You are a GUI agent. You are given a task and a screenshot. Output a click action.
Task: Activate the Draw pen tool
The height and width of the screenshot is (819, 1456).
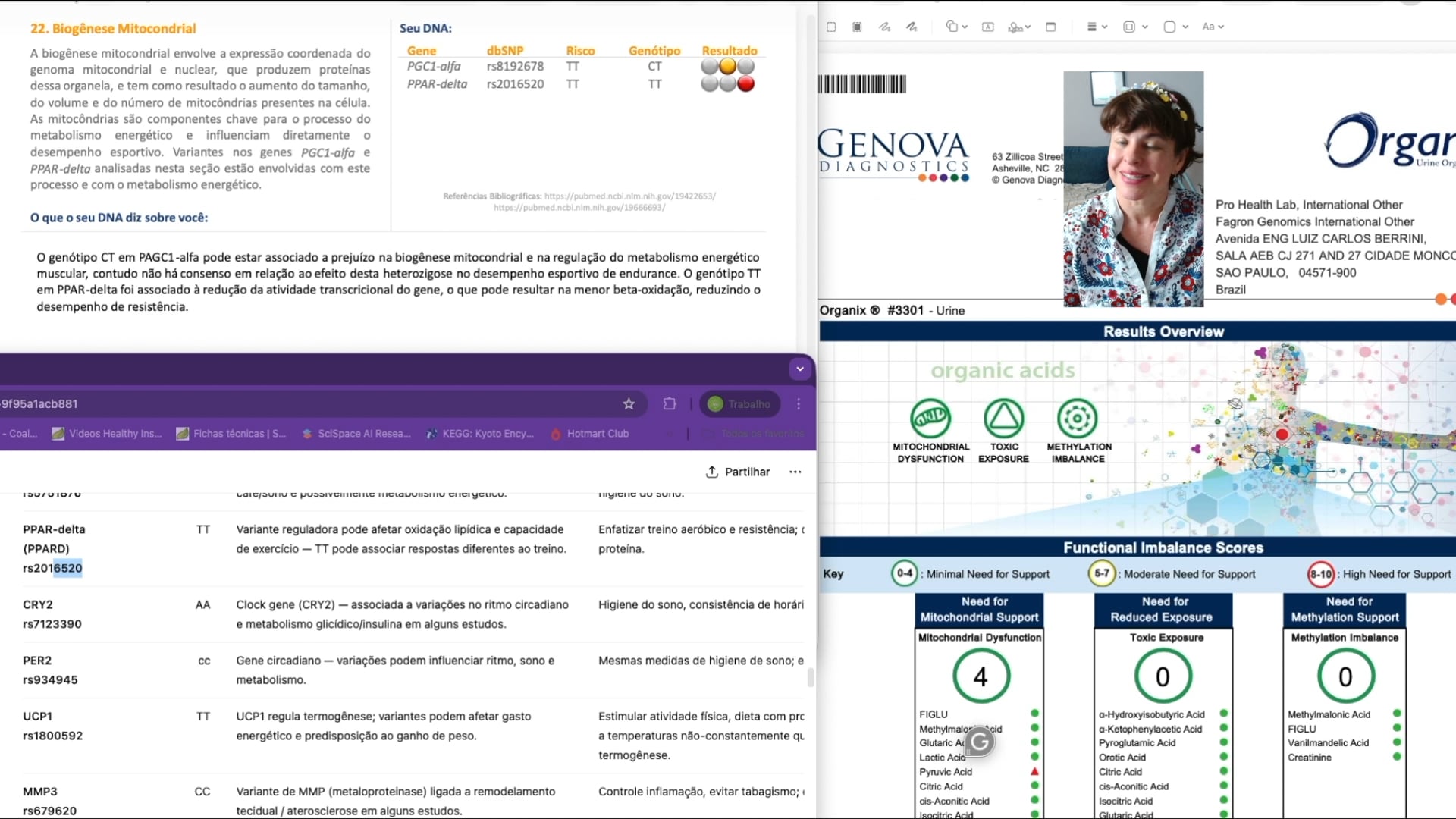912,27
